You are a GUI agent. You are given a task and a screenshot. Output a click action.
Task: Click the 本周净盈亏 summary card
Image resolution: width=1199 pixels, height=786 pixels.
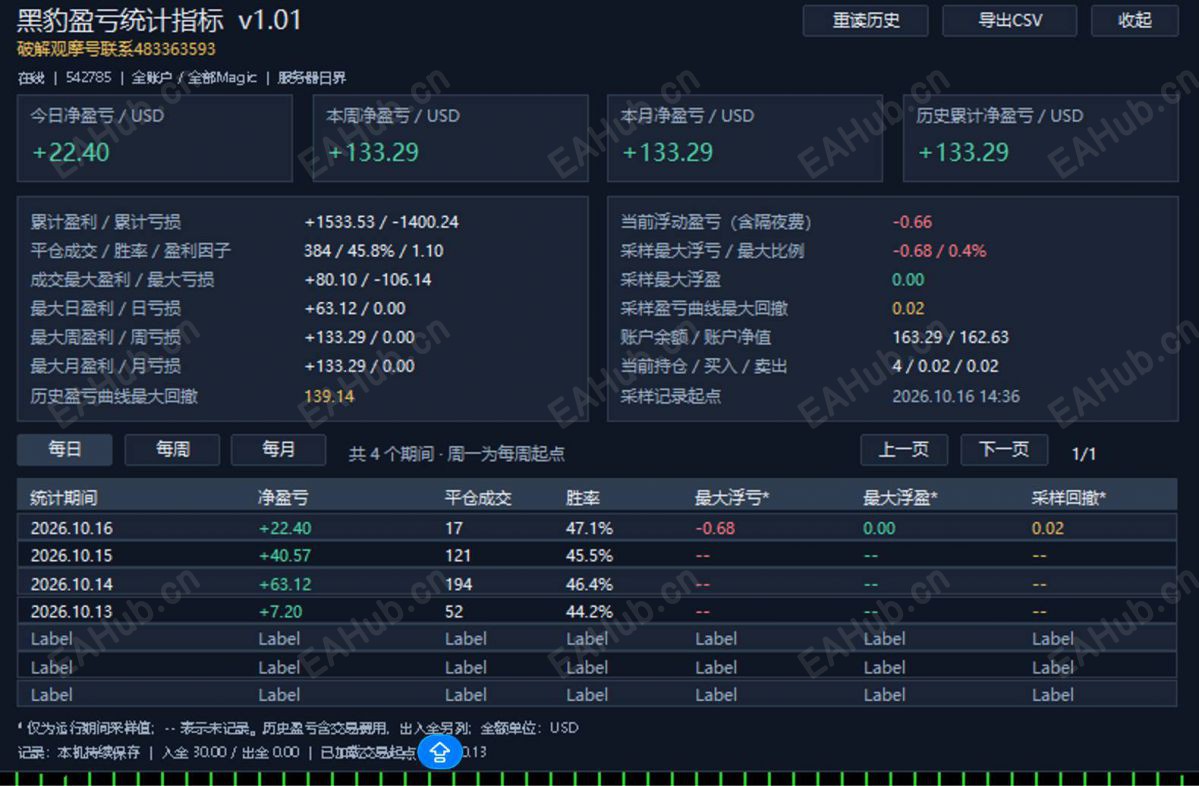point(450,138)
